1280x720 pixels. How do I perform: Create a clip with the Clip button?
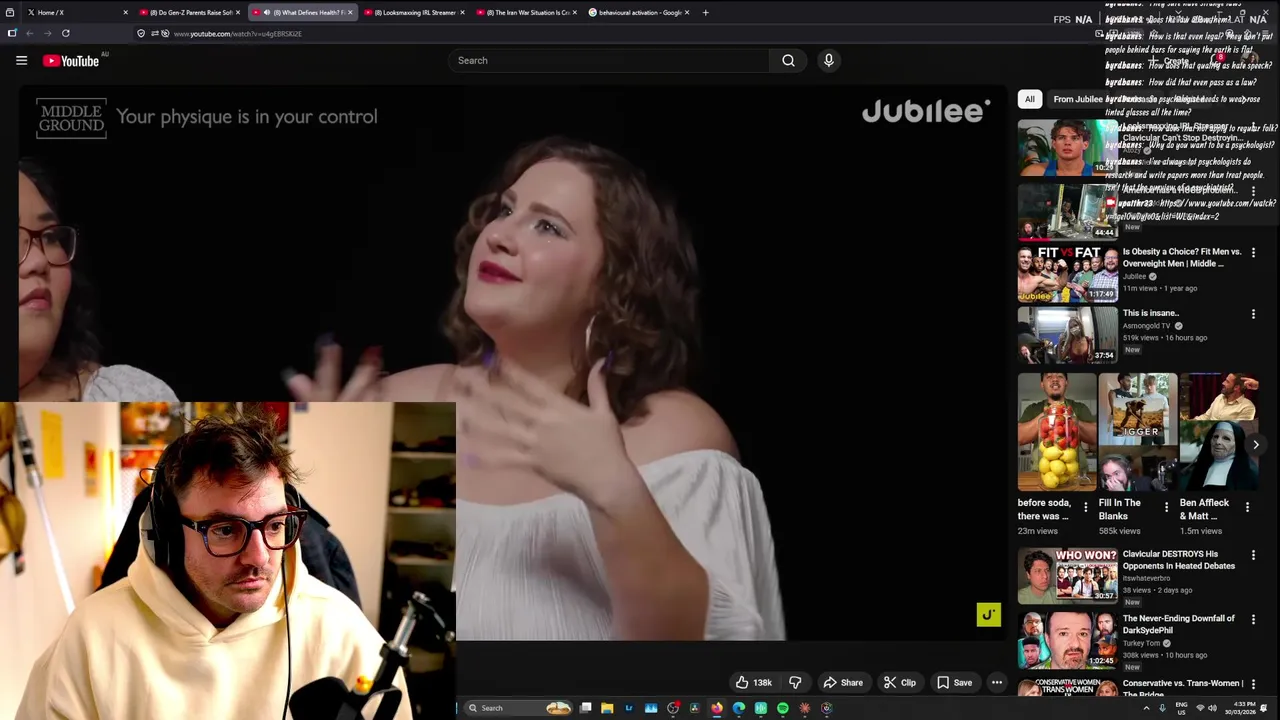[x=899, y=683]
